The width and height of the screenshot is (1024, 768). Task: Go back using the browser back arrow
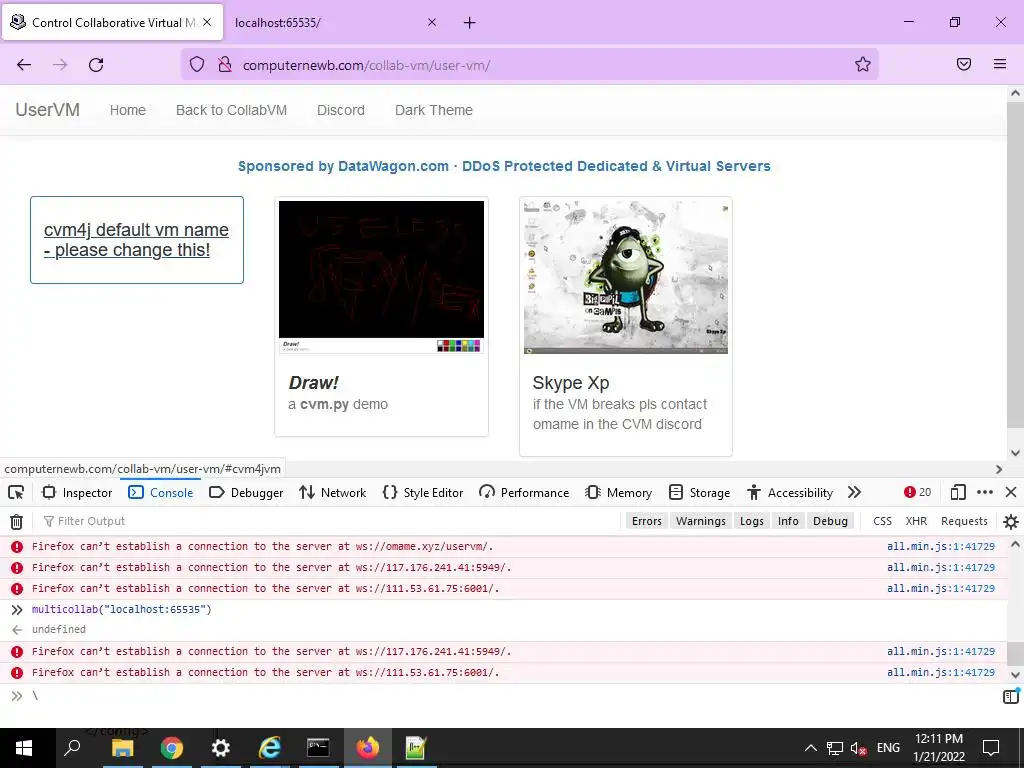coord(24,64)
